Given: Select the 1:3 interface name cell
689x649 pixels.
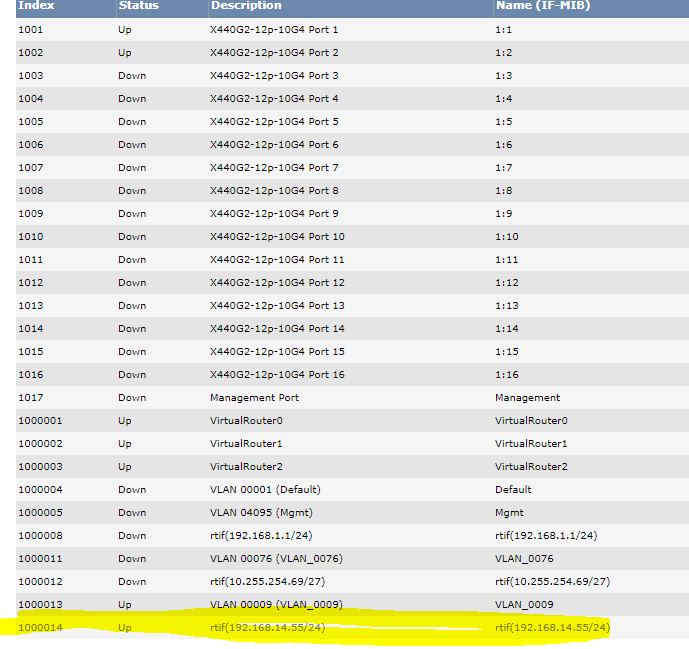Looking at the screenshot, I should [502, 76].
